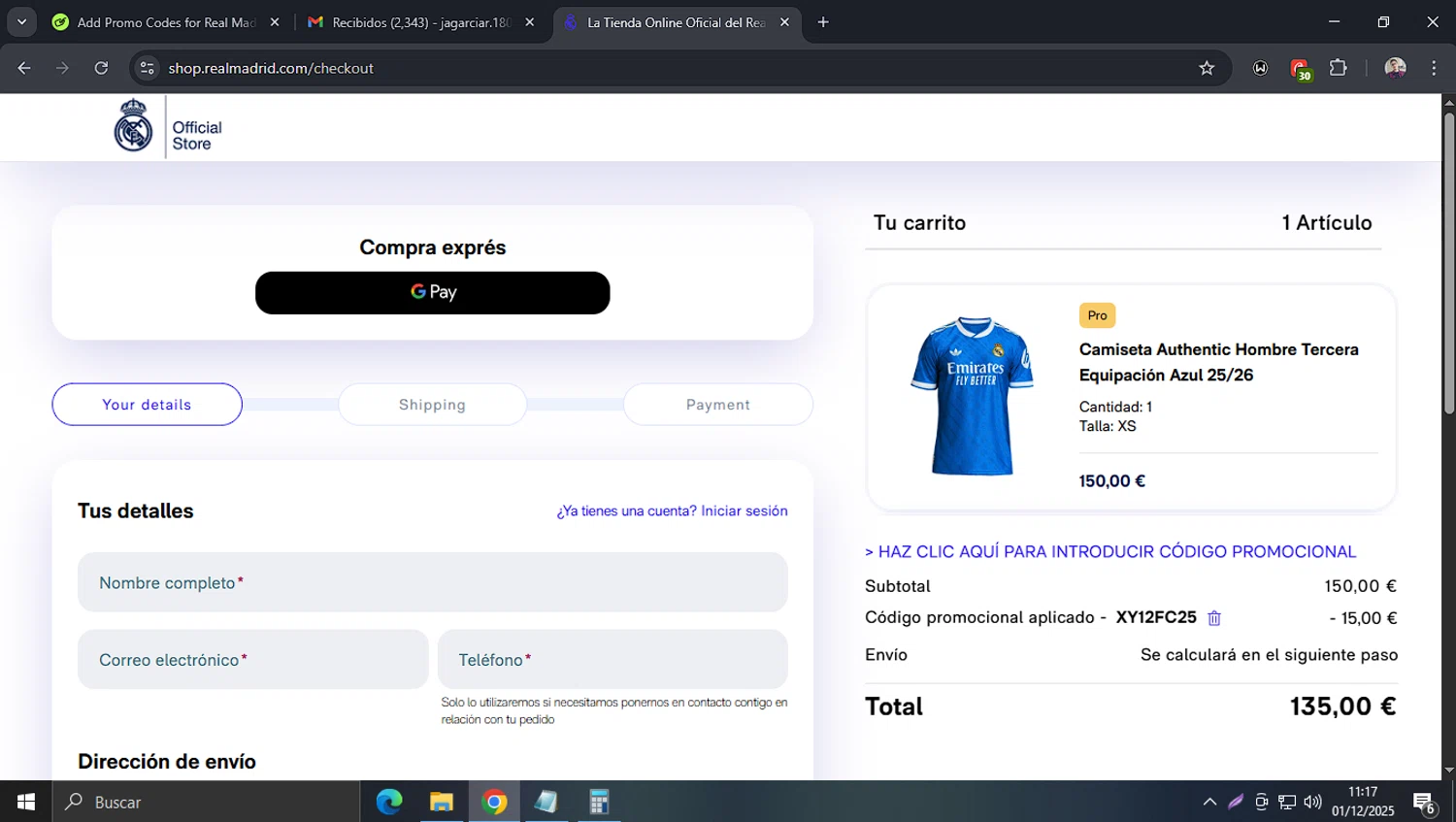Click the Correo electrónico field

click(x=252, y=660)
